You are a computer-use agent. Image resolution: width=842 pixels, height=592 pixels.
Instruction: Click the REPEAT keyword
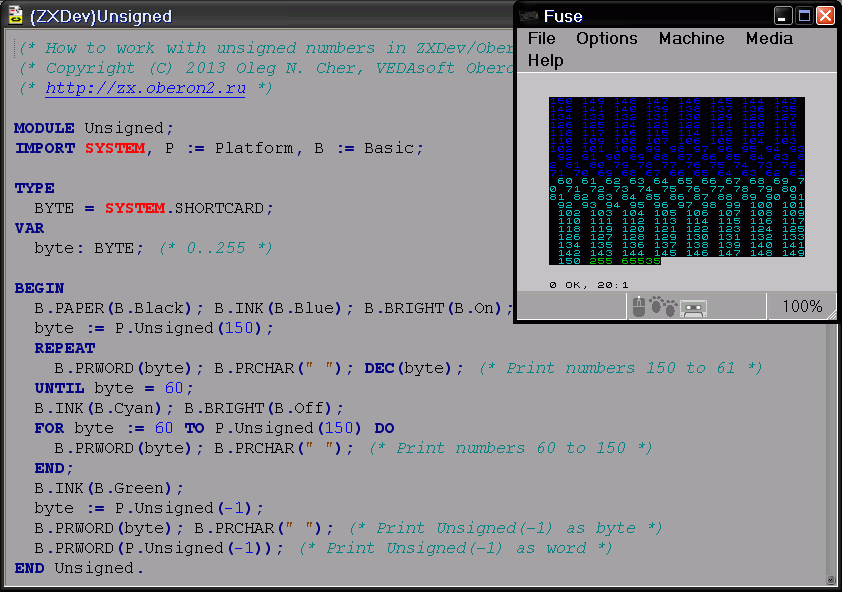click(x=64, y=348)
